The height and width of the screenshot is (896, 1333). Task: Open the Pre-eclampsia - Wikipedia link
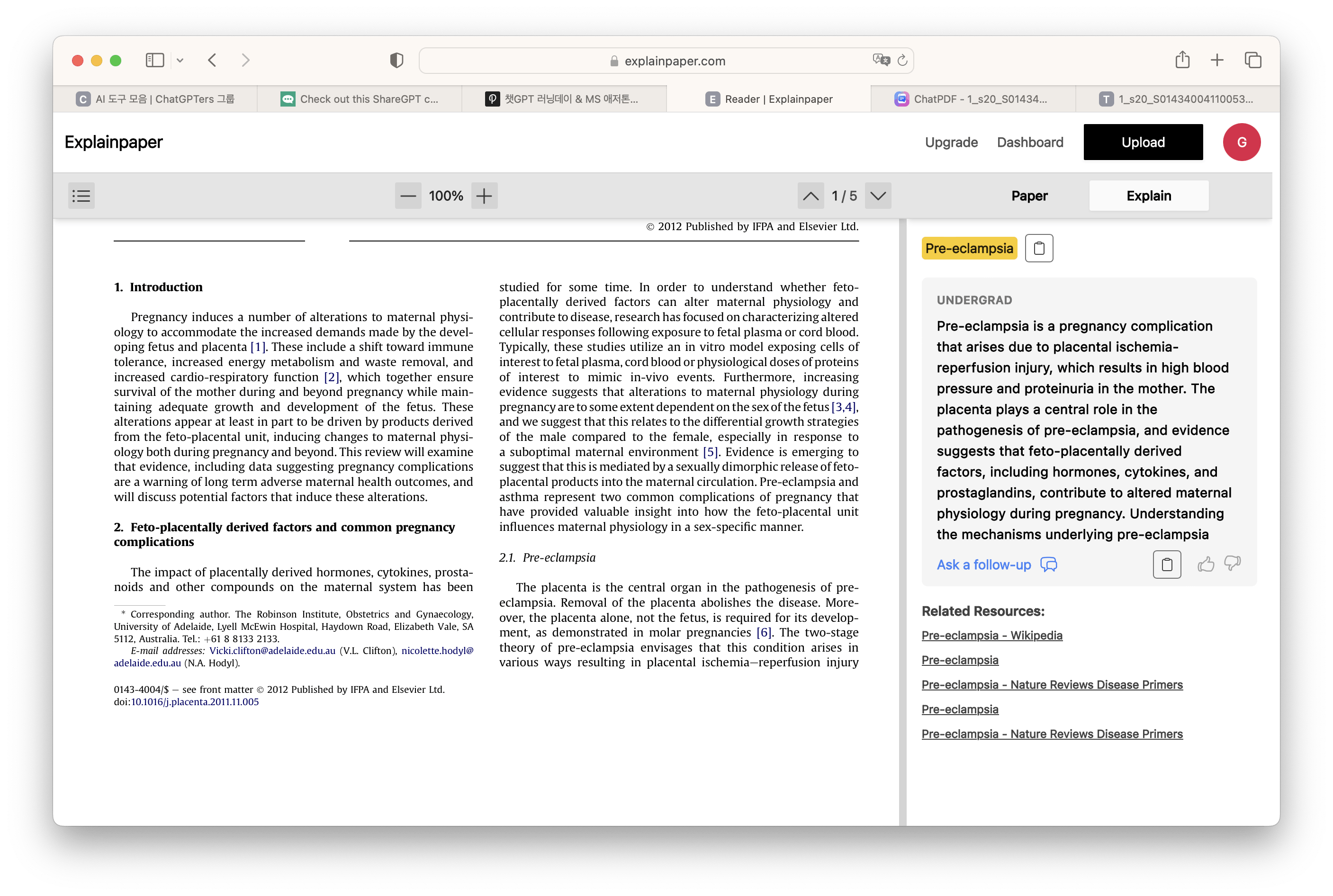coord(992,636)
